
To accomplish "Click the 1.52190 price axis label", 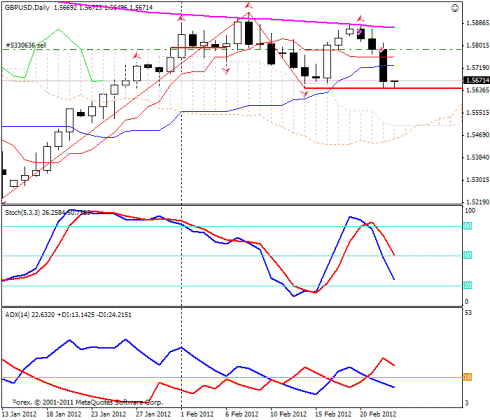I will (x=478, y=202).
